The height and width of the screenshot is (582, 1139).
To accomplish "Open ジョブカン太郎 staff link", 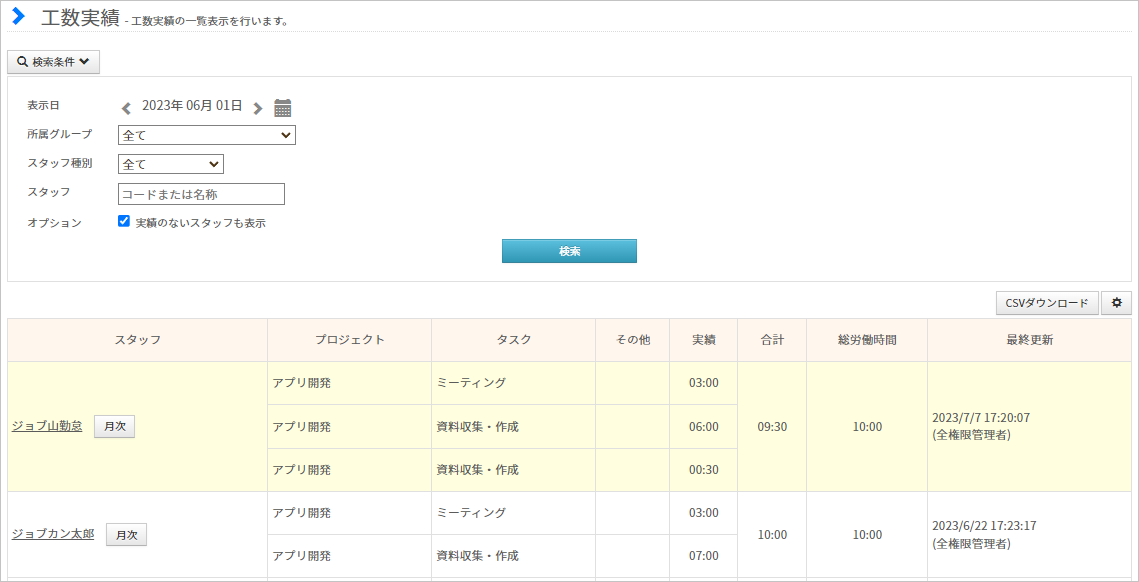I will pos(53,534).
